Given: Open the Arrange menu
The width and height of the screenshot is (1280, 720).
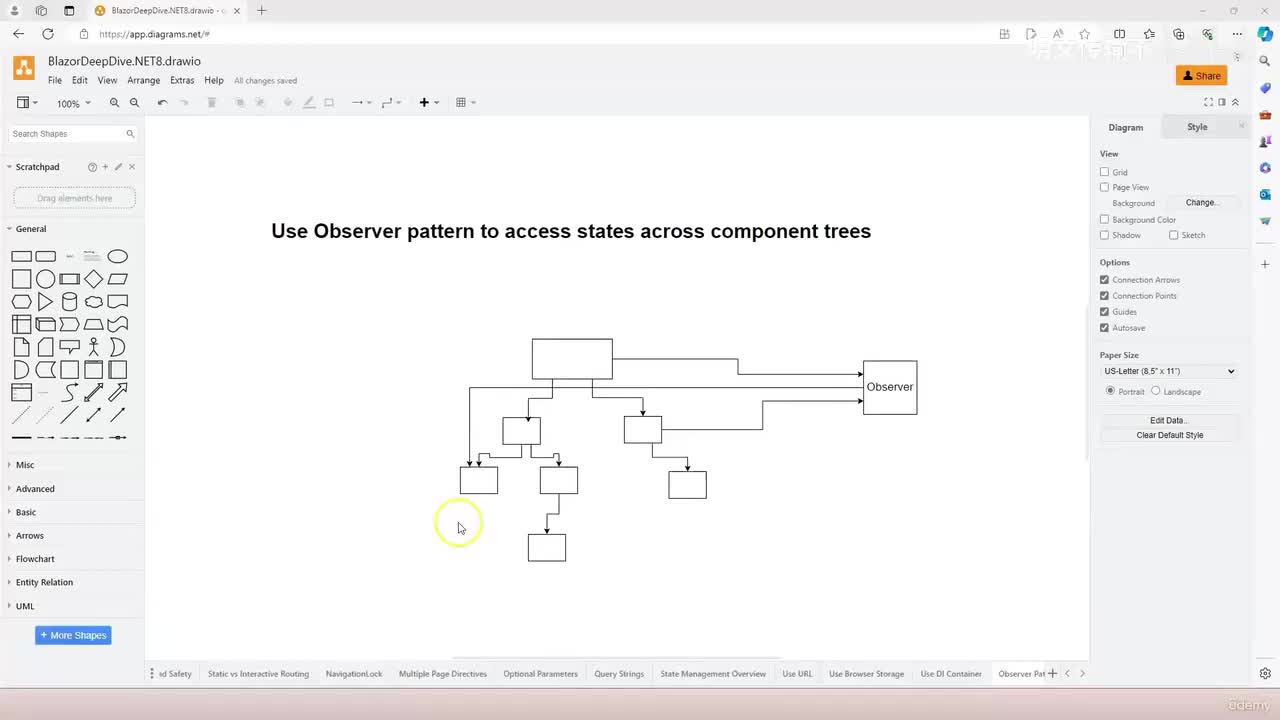Looking at the screenshot, I should [x=144, y=81].
